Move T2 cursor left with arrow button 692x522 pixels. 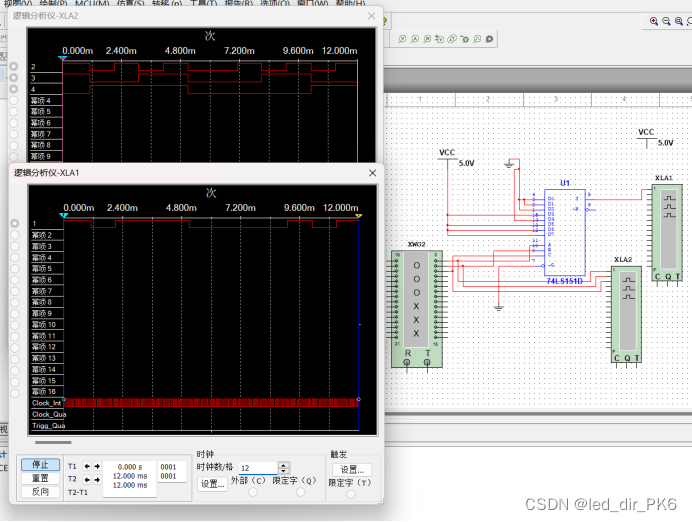pos(87,479)
